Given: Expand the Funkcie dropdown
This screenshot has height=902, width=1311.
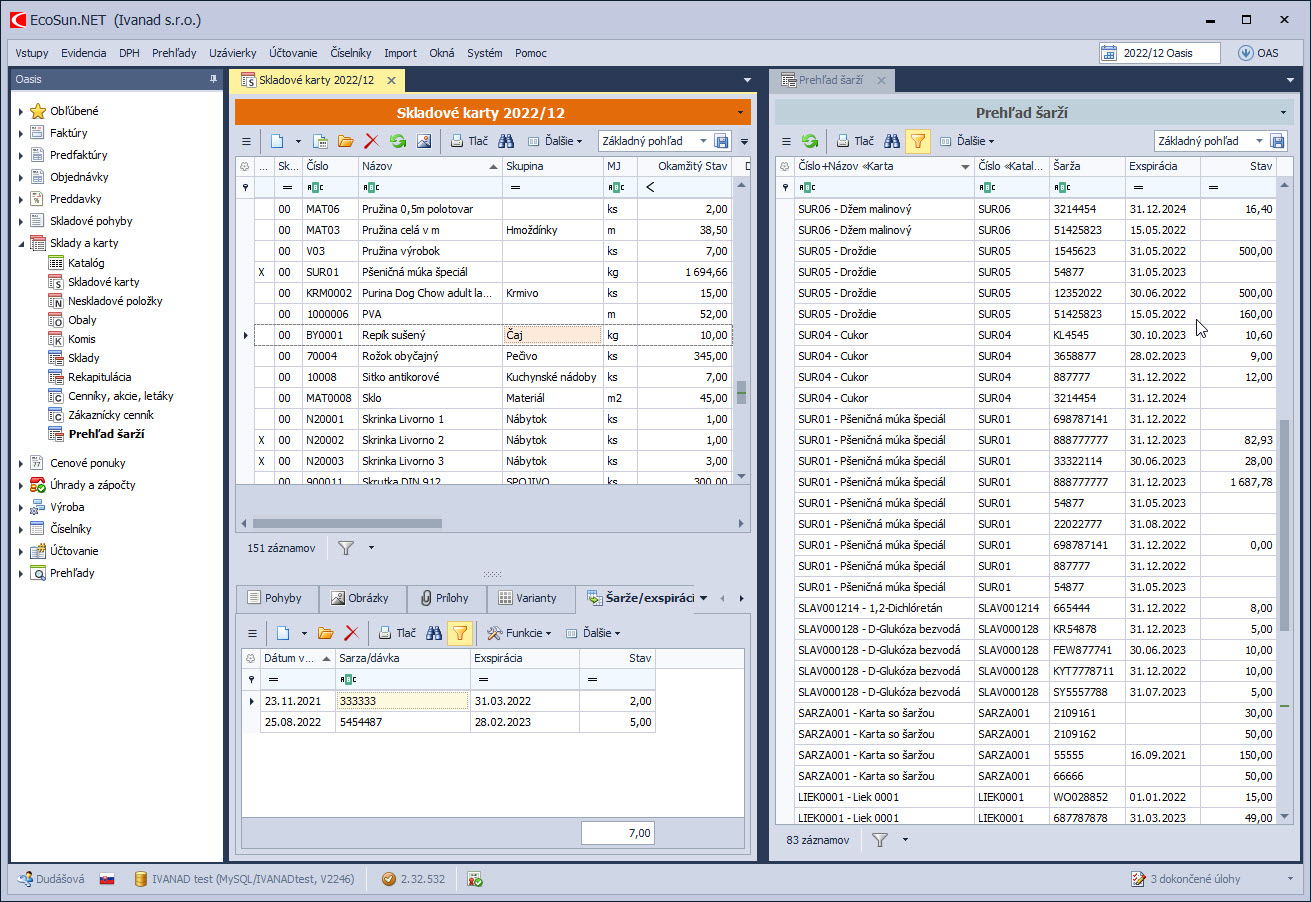Looking at the screenshot, I should coord(520,633).
